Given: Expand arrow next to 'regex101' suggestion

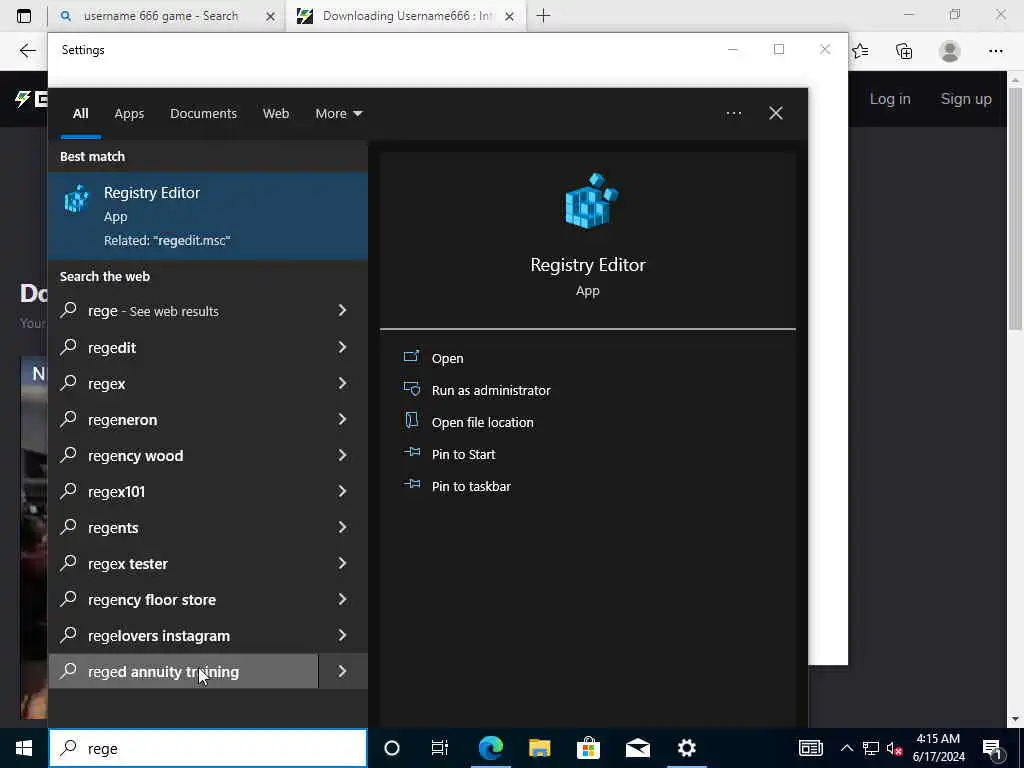Looking at the screenshot, I should pyautogui.click(x=342, y=490).
